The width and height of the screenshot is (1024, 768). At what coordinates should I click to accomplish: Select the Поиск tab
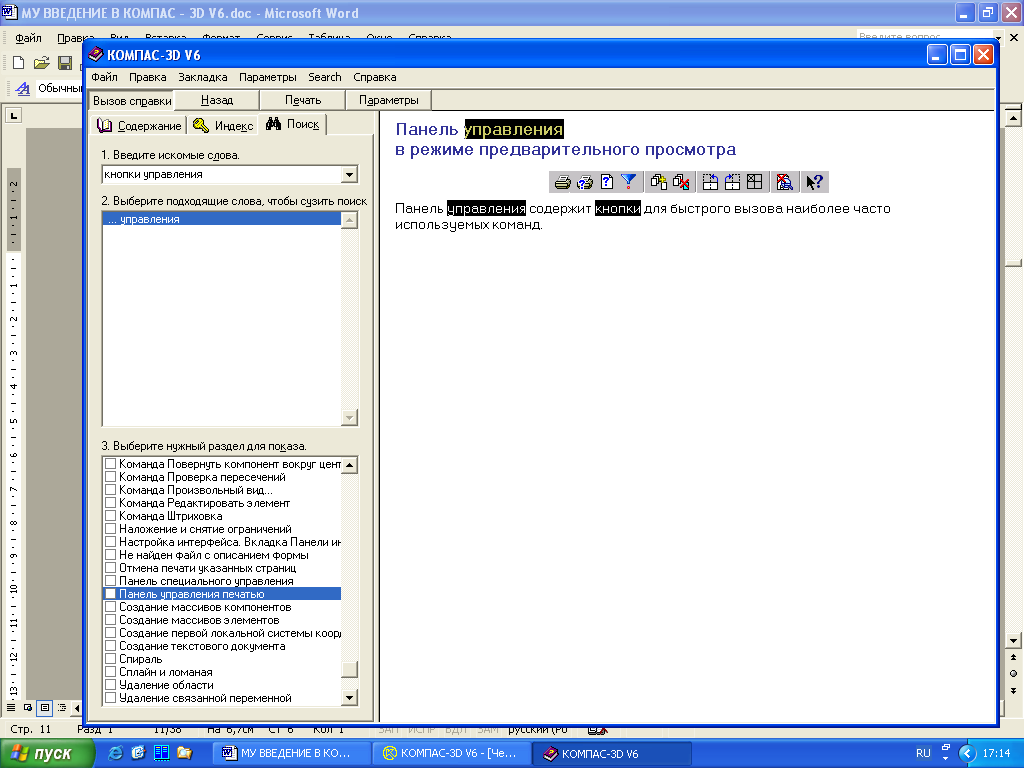pos(293,123)
